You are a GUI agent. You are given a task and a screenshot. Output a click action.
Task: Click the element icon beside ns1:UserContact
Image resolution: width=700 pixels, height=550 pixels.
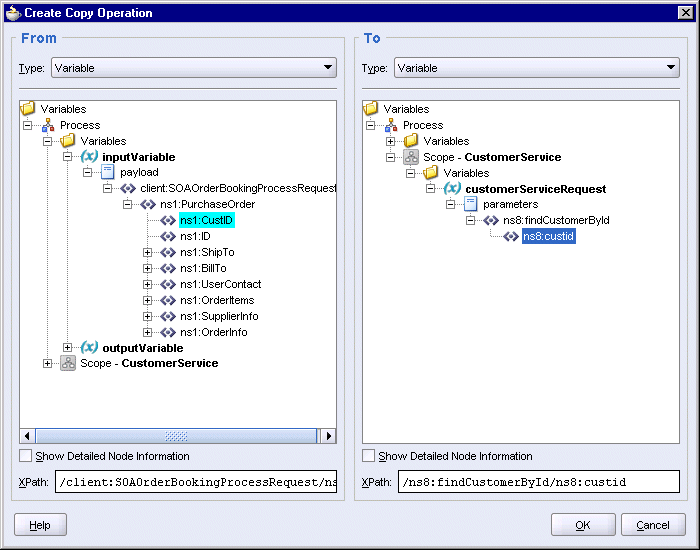click(x=168, y=284)
